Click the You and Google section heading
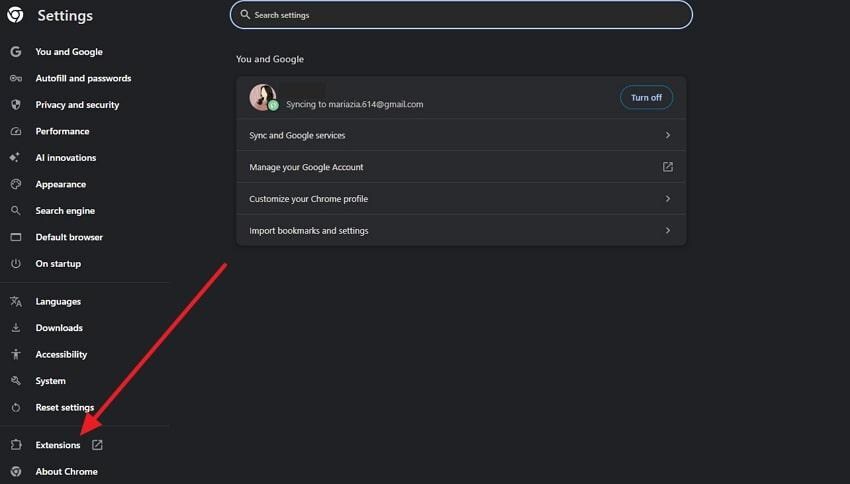 (x=269, y=59)
